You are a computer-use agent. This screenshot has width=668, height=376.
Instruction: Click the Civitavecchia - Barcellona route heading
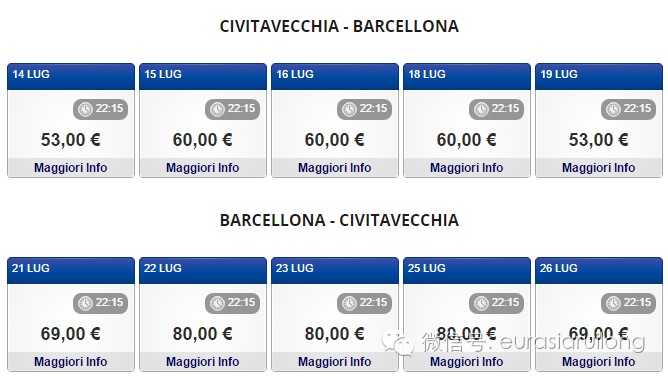339,26
